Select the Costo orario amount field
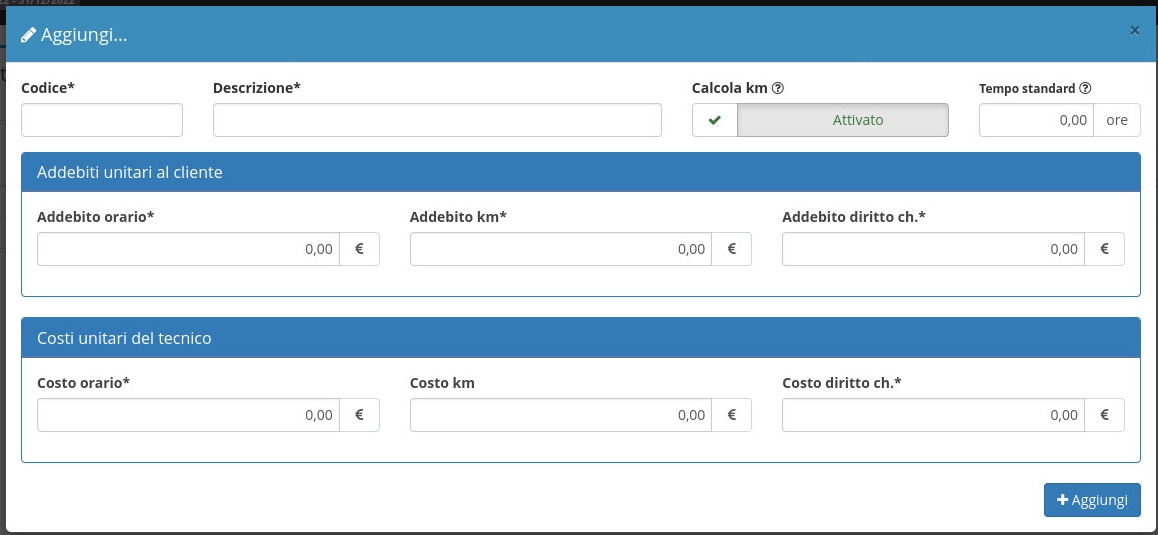The image size is (1158, 535). [x=188, y=415]
